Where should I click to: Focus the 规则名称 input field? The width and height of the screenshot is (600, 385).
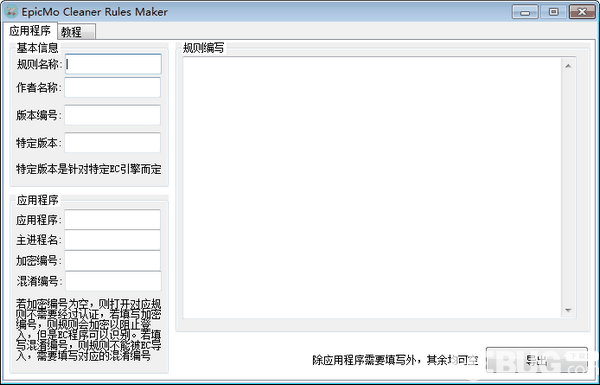(113, 64)
